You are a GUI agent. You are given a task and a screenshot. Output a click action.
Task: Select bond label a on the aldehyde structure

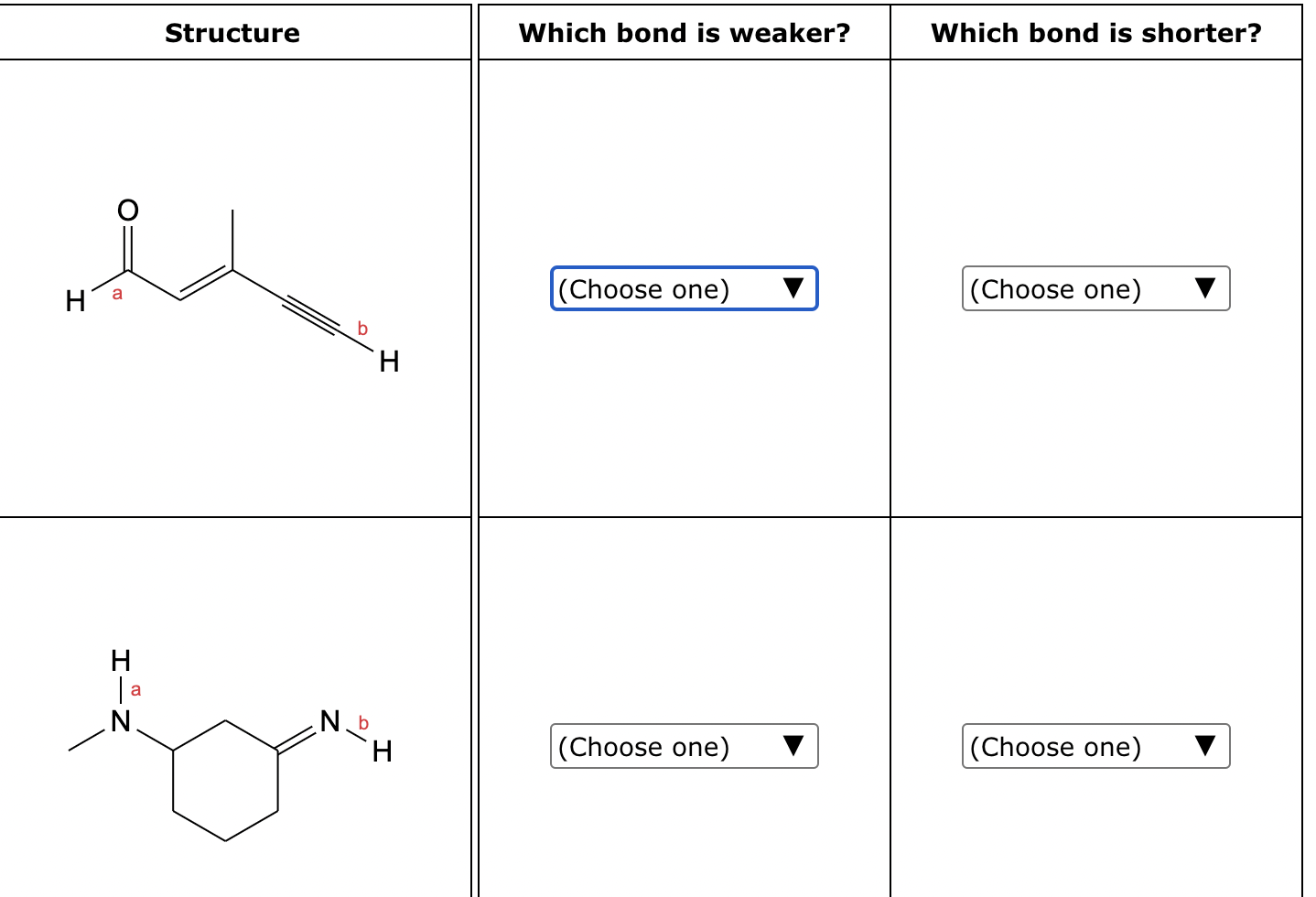click(x=116, y=293)
